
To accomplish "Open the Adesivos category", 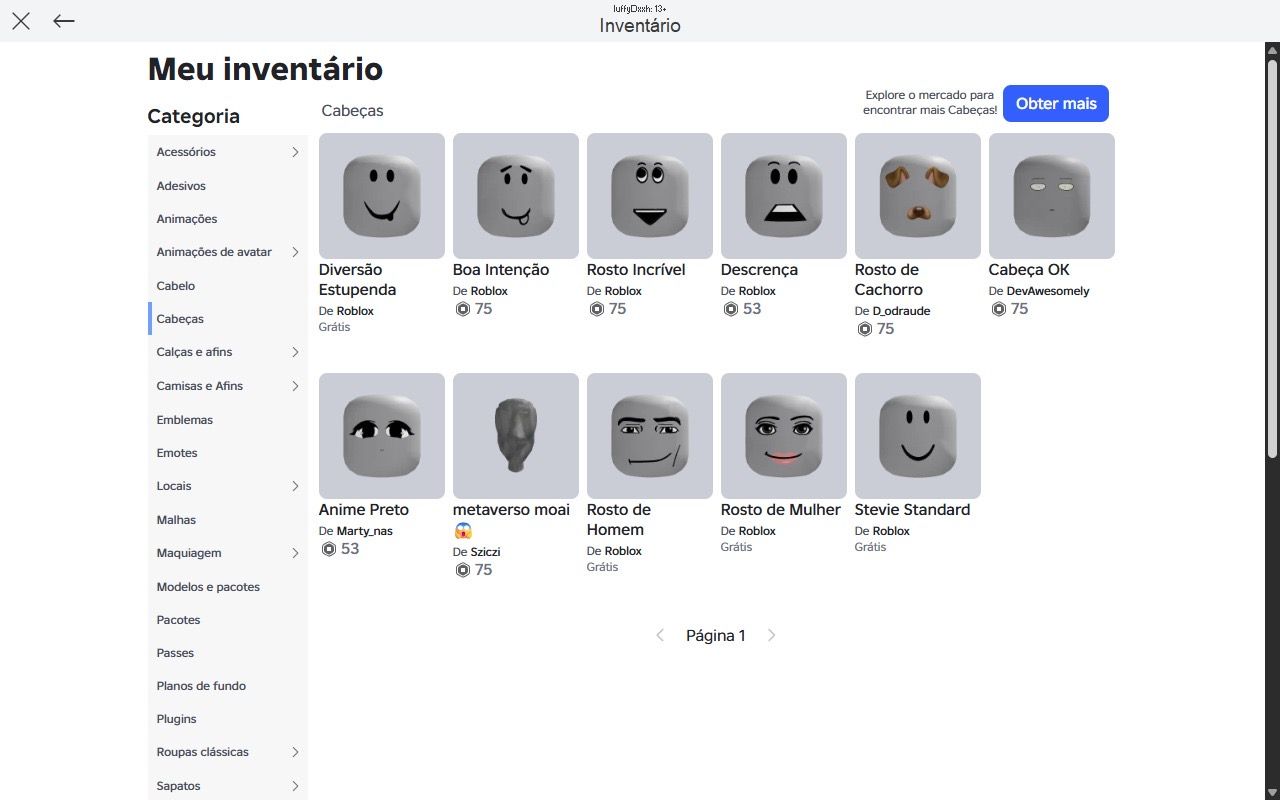I will click(x=228, y=186).
